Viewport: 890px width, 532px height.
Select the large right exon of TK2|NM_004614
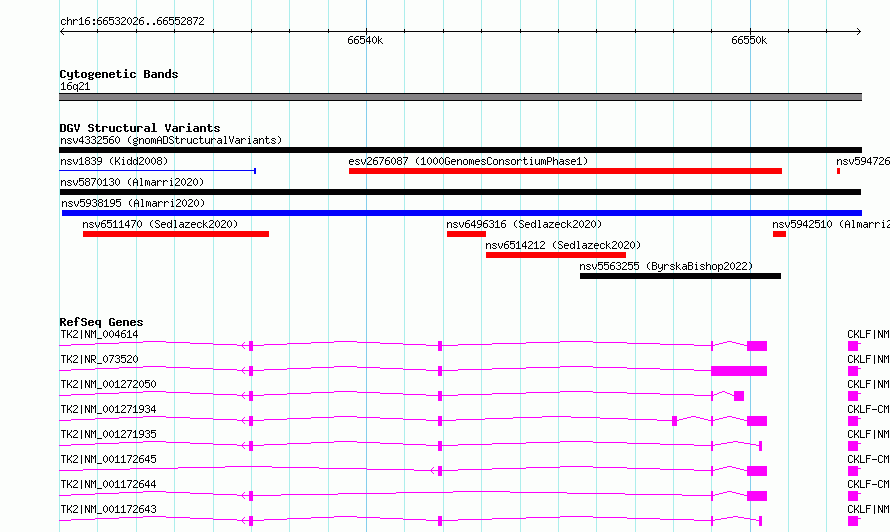point(757,346)
